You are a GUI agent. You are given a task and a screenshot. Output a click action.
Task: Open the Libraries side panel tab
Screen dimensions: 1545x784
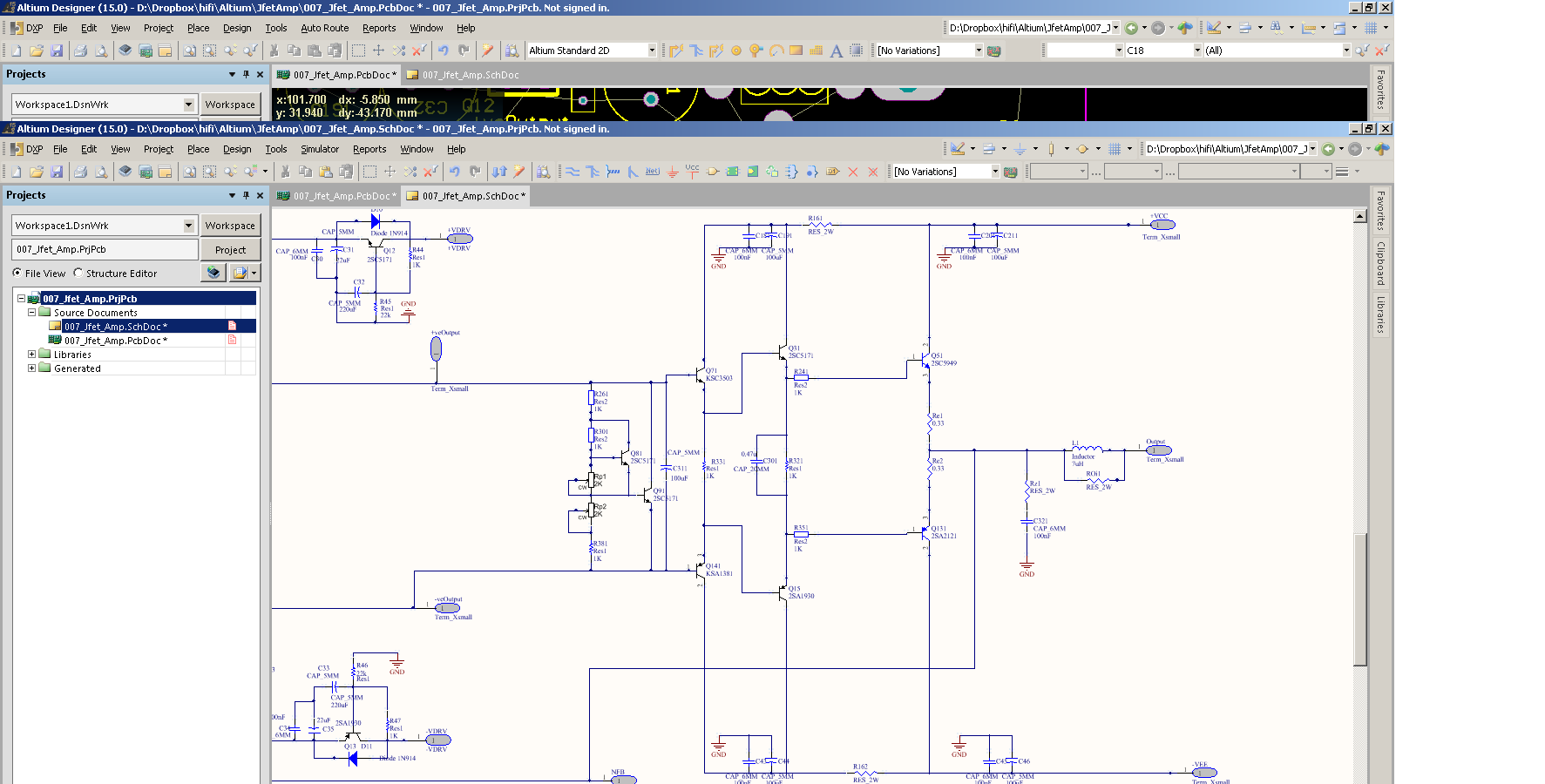coord(1380,314)
